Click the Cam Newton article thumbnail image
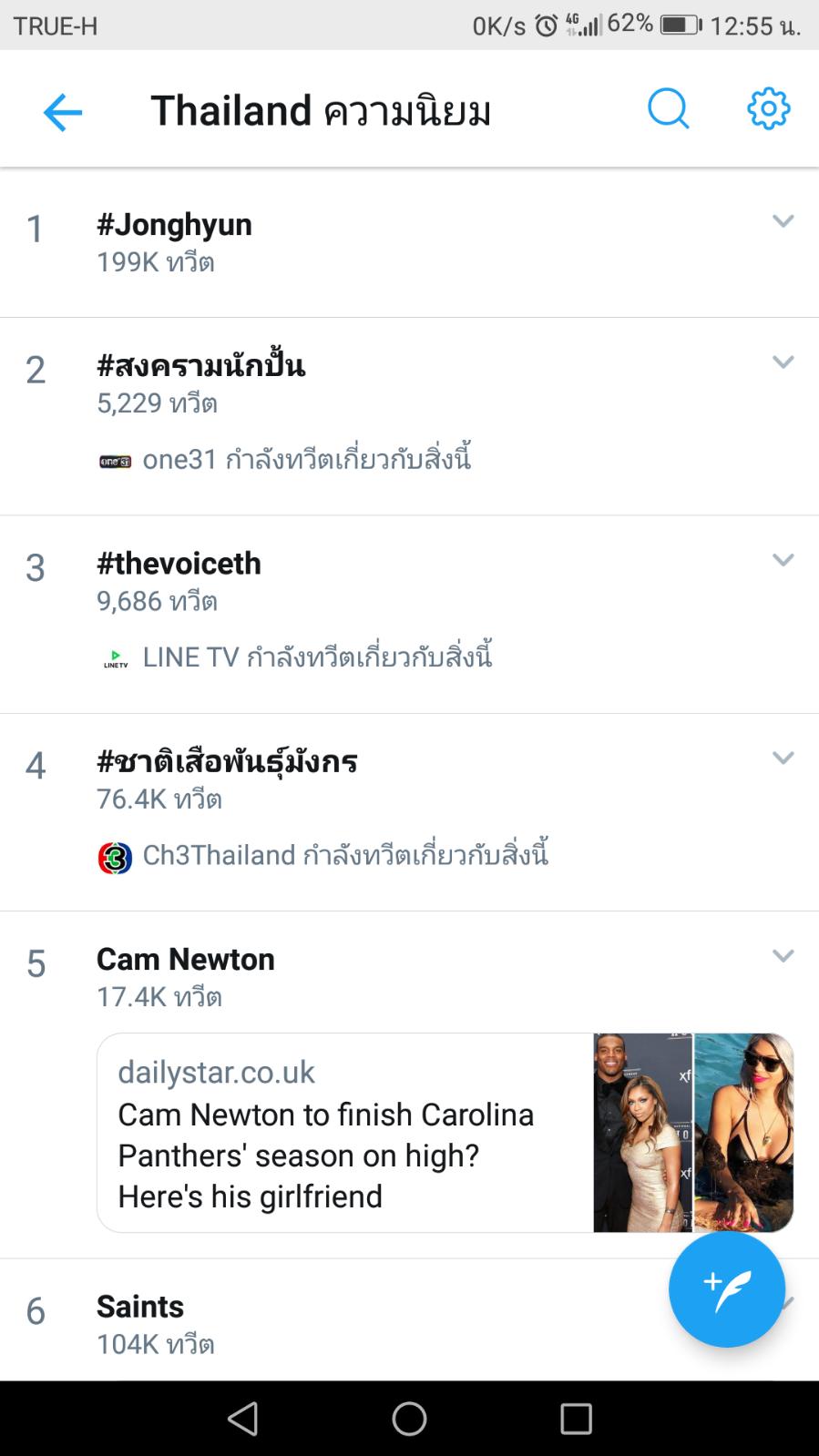819x1456 pixels. tap(693, 1133)
